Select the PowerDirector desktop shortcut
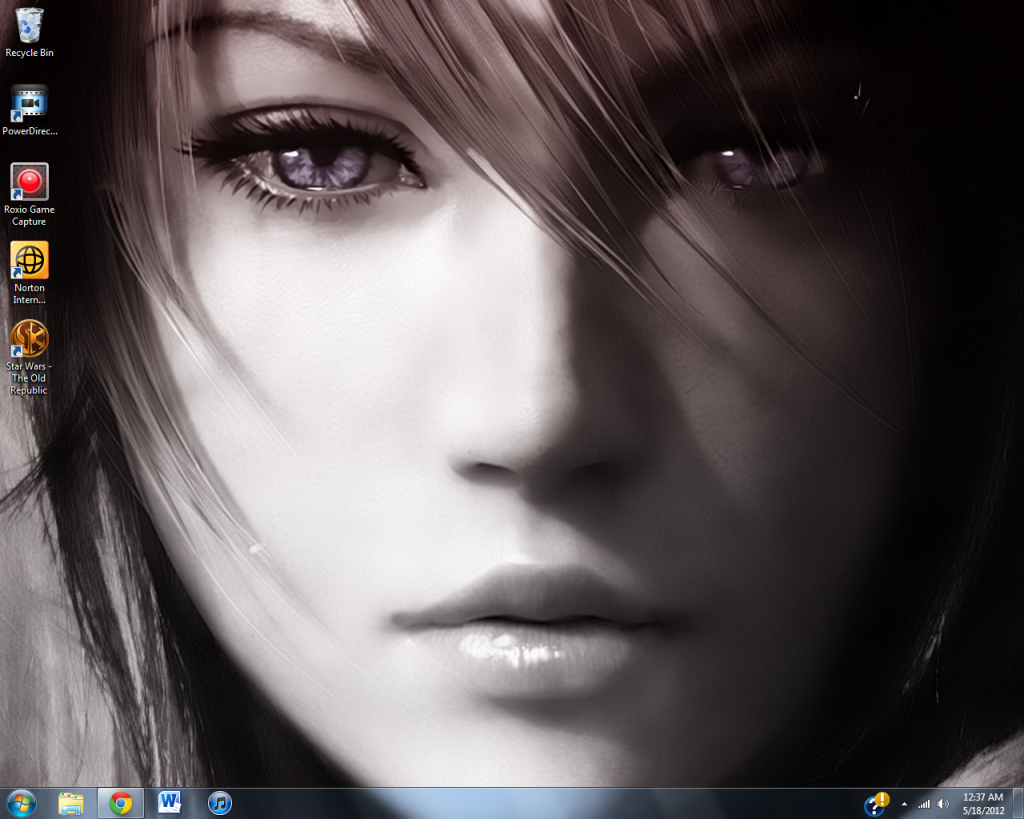Screen dimensions: 1024x819 click(x=29, y=110)
